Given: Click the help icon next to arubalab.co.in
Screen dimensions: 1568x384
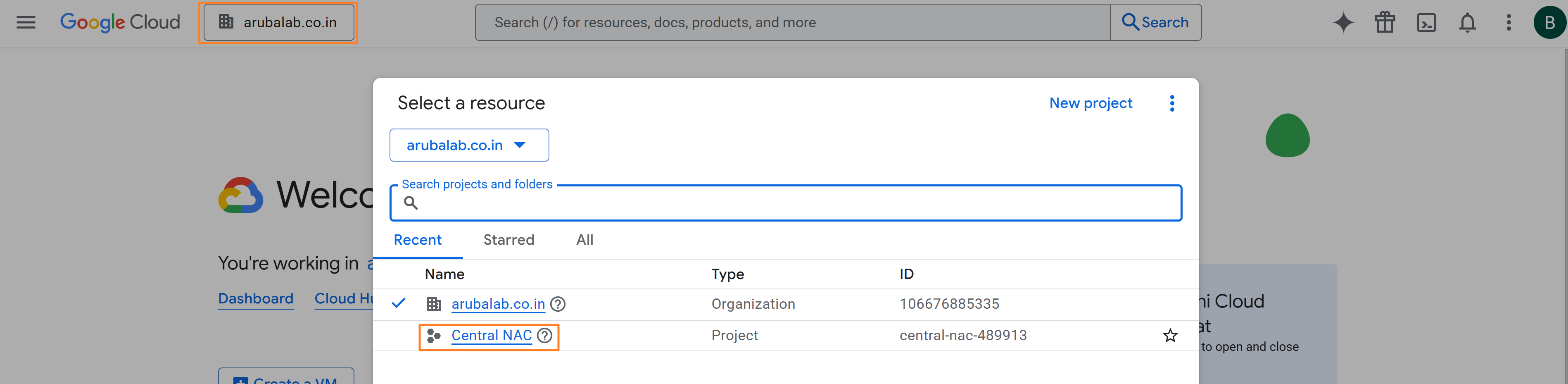Looking at the screenshot, I should coord(558,304).
